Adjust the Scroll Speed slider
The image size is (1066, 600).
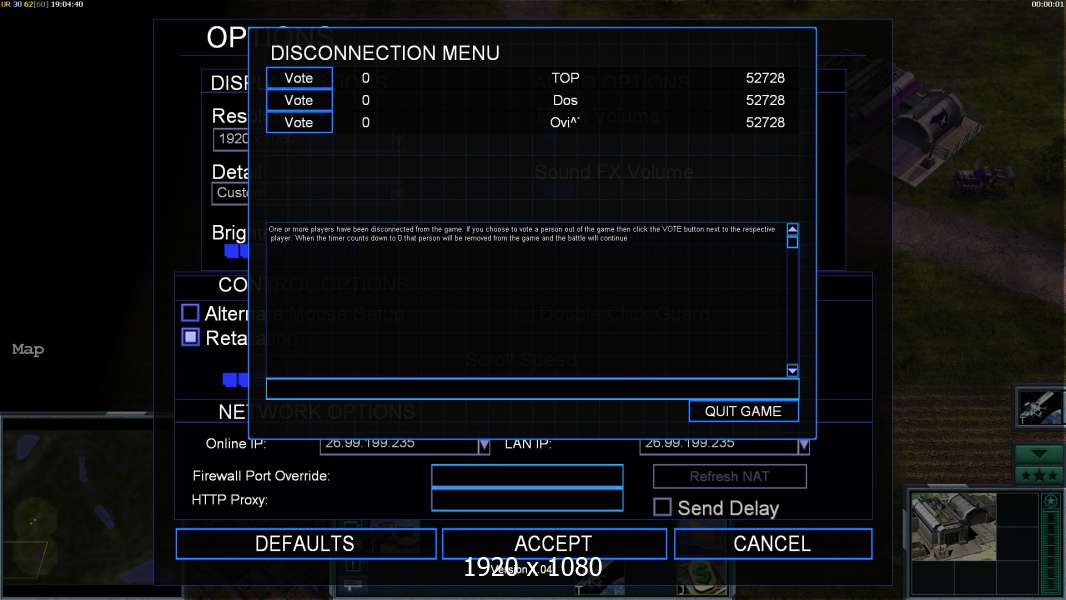tap(235, 380)
